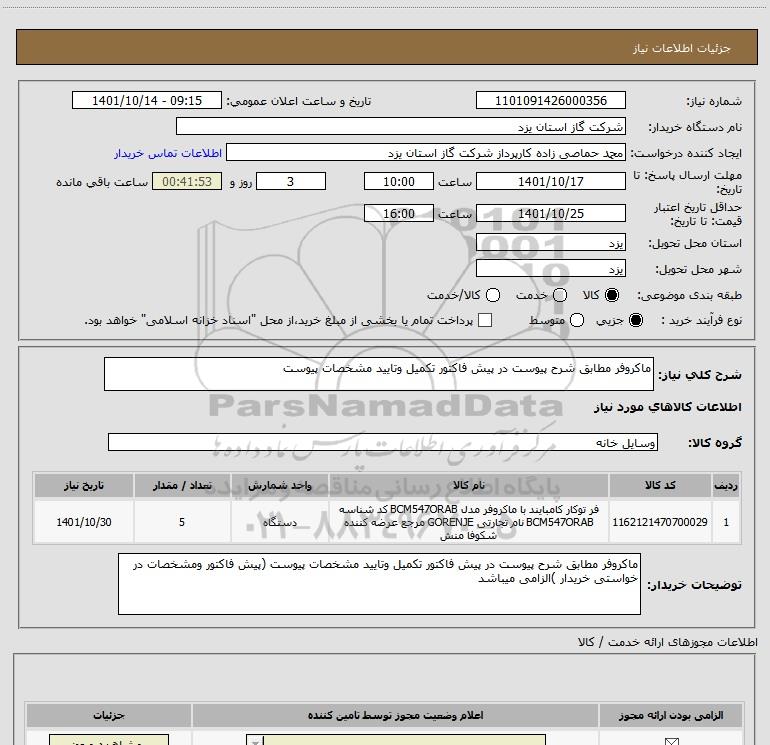Click the price validity date 1401/10/25
770x745 pixels.
[550, 213]
